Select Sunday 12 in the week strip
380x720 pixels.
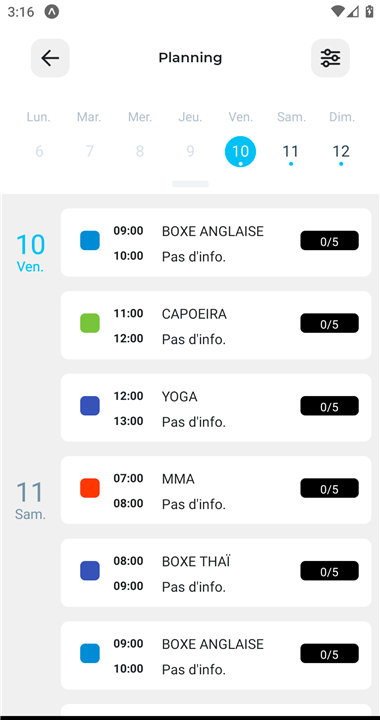tap(341, 152)
